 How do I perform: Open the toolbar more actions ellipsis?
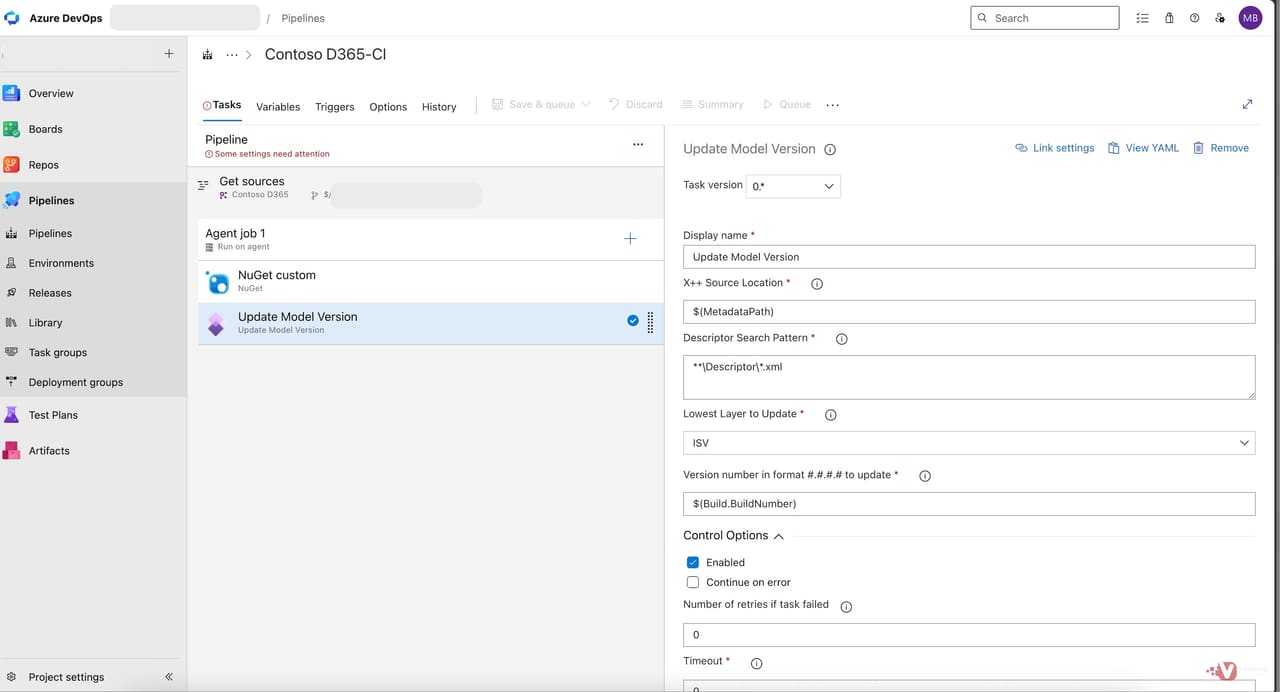[x=832, y=104]
